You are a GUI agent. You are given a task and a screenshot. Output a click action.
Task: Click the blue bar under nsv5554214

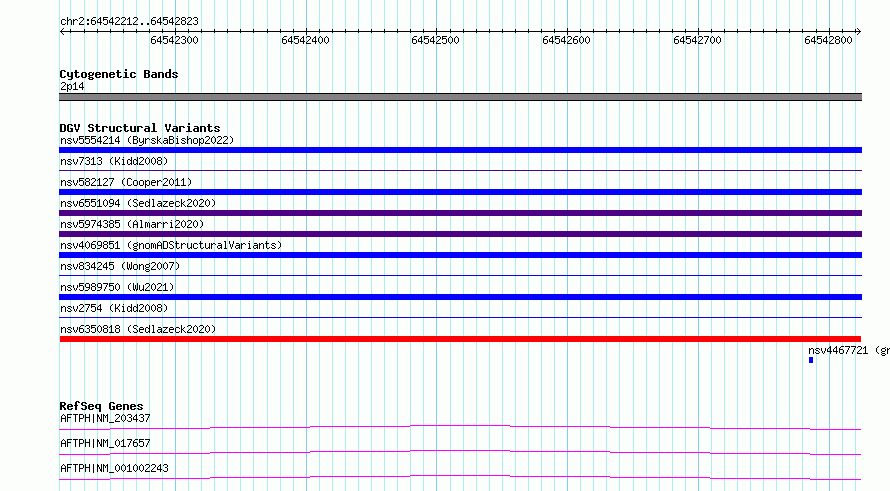click(x=460, y=150)
